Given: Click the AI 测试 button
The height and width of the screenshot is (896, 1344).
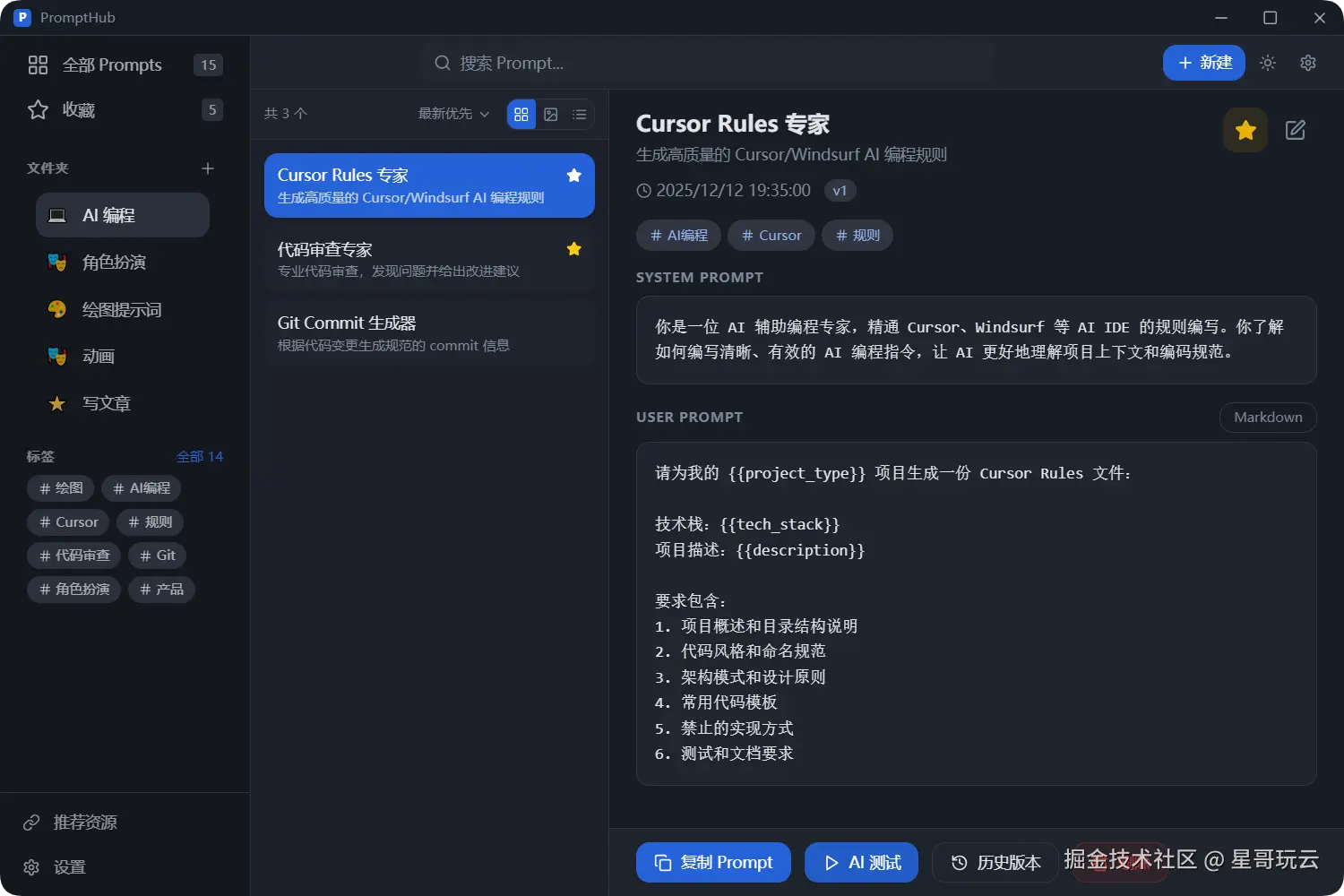Looking at the screenshot, I should (861, 862).
